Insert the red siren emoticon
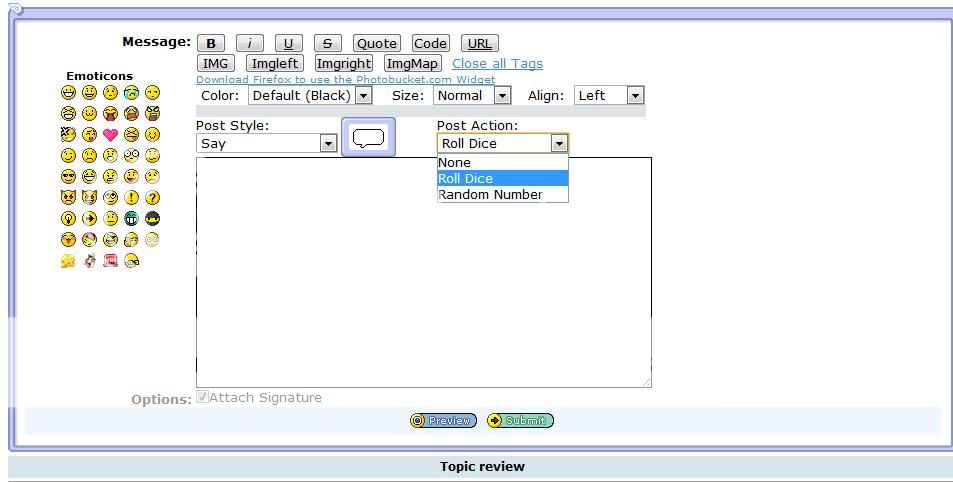 click(110, 261)
